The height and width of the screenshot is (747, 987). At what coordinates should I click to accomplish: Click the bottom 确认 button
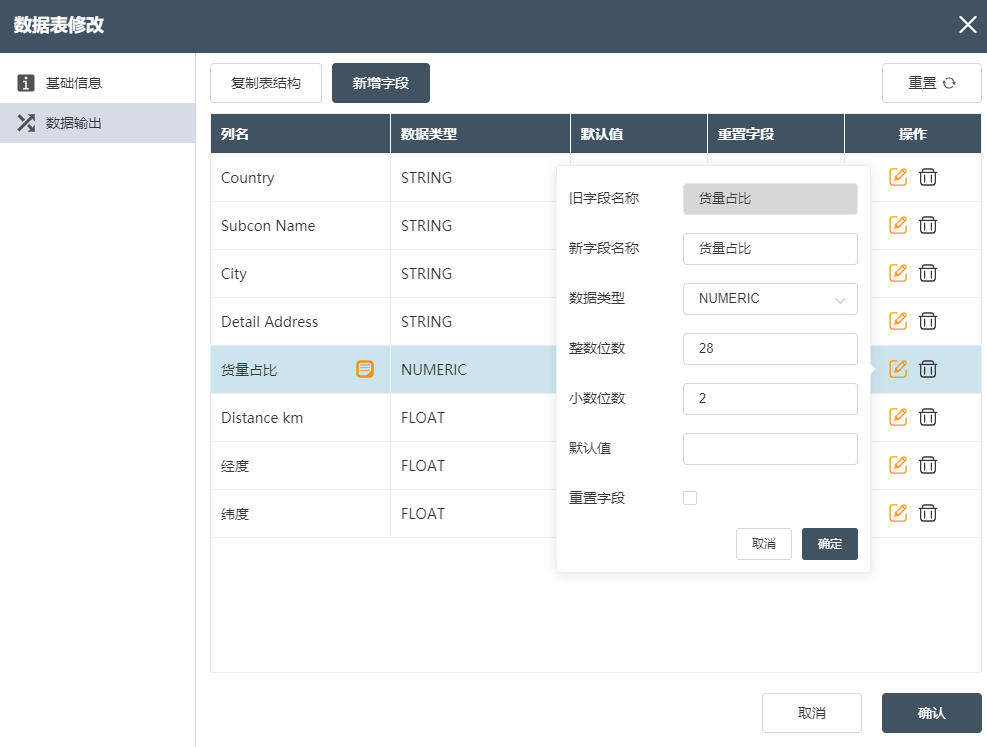tap(932, 713)
